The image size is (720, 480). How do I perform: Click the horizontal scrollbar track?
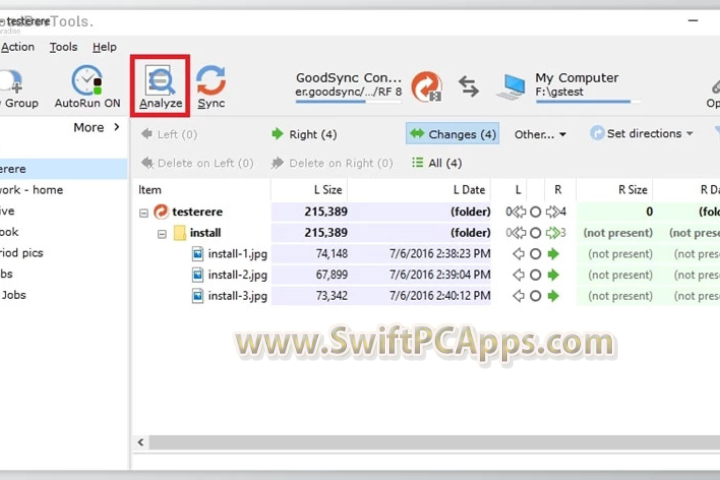click(434, 442)
